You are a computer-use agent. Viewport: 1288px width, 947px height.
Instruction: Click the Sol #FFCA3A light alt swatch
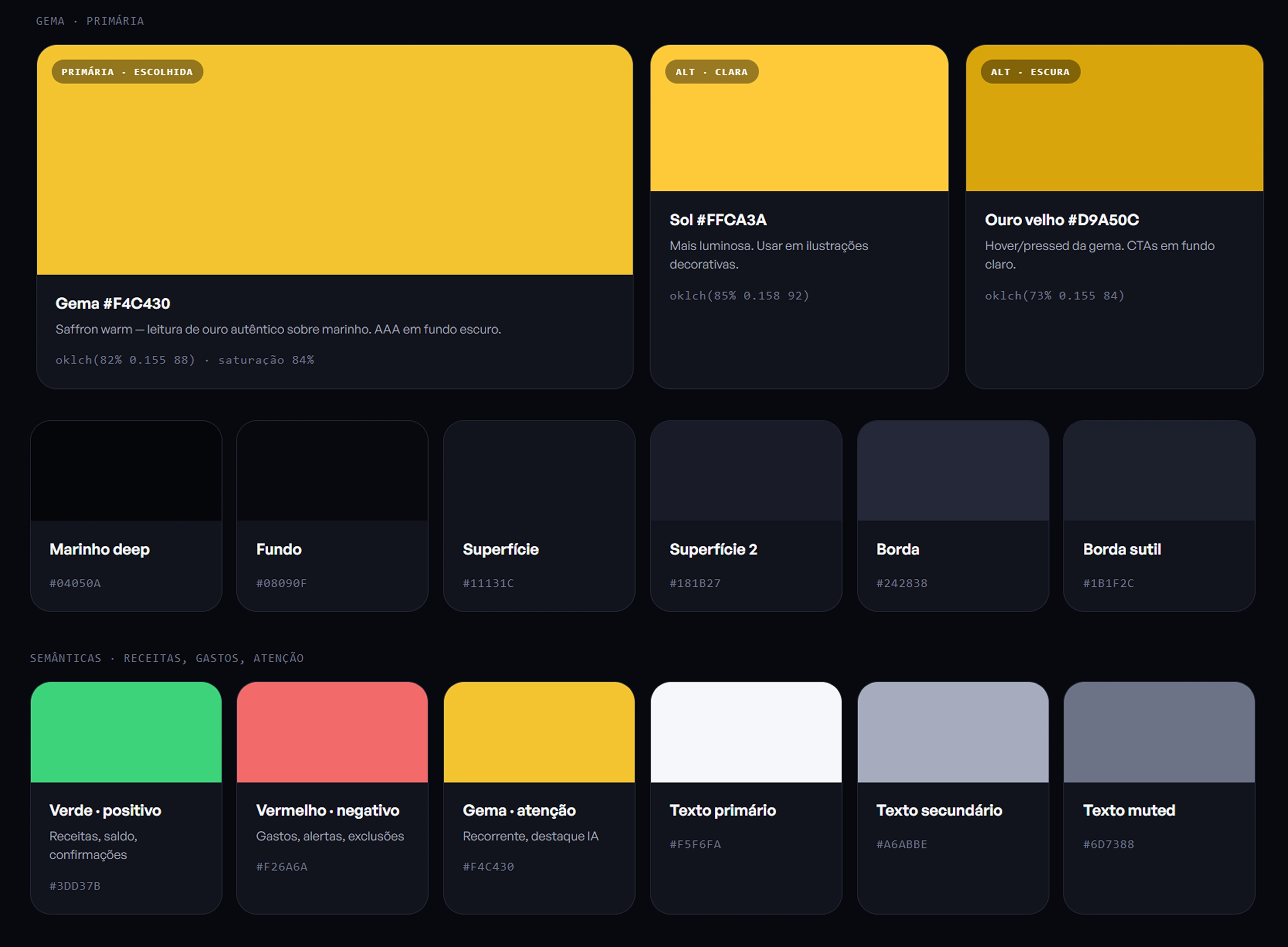point(799,118)
